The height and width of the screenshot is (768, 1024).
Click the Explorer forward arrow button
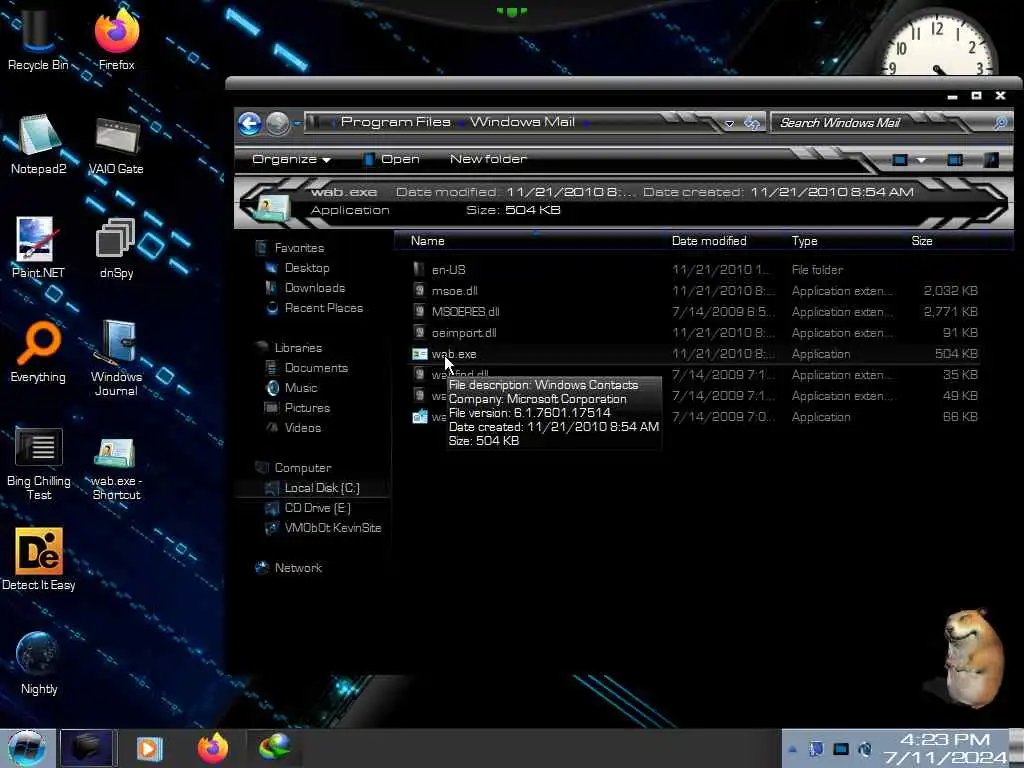(x=277, y=123)
